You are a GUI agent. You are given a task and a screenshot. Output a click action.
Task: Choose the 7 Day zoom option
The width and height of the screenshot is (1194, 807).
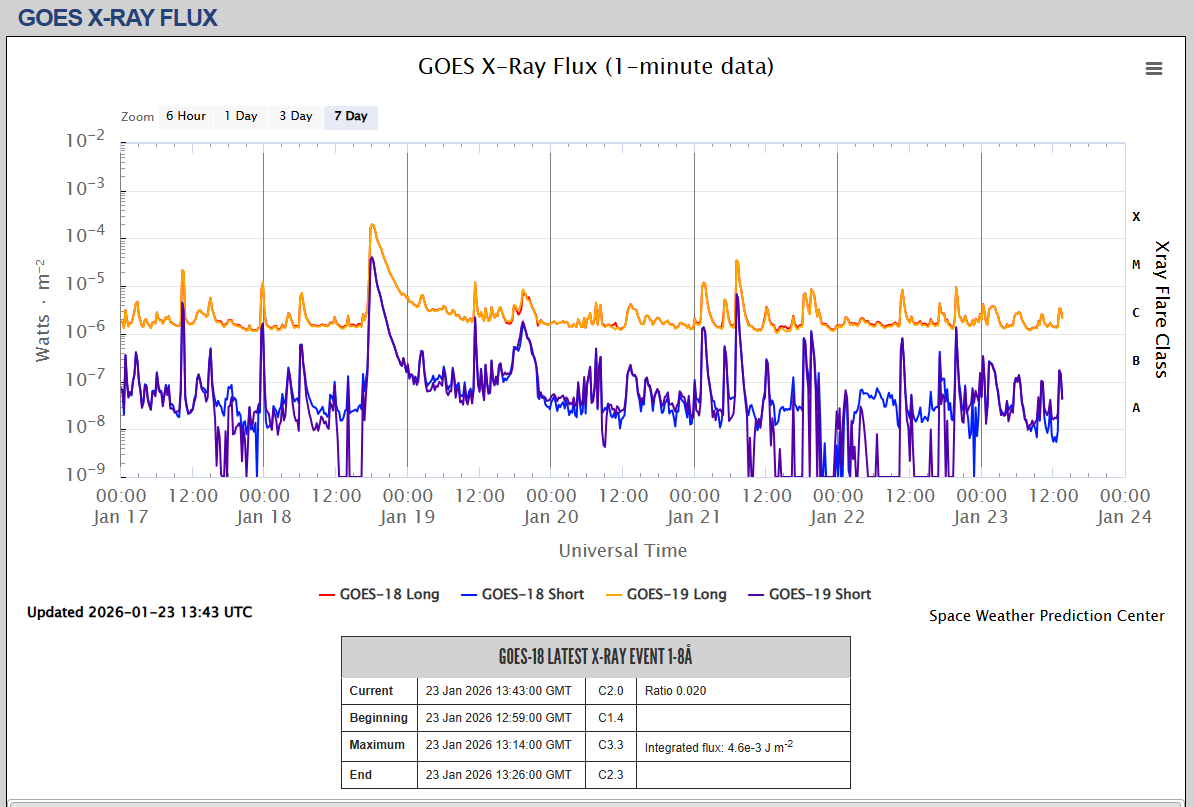click(350, 116)
